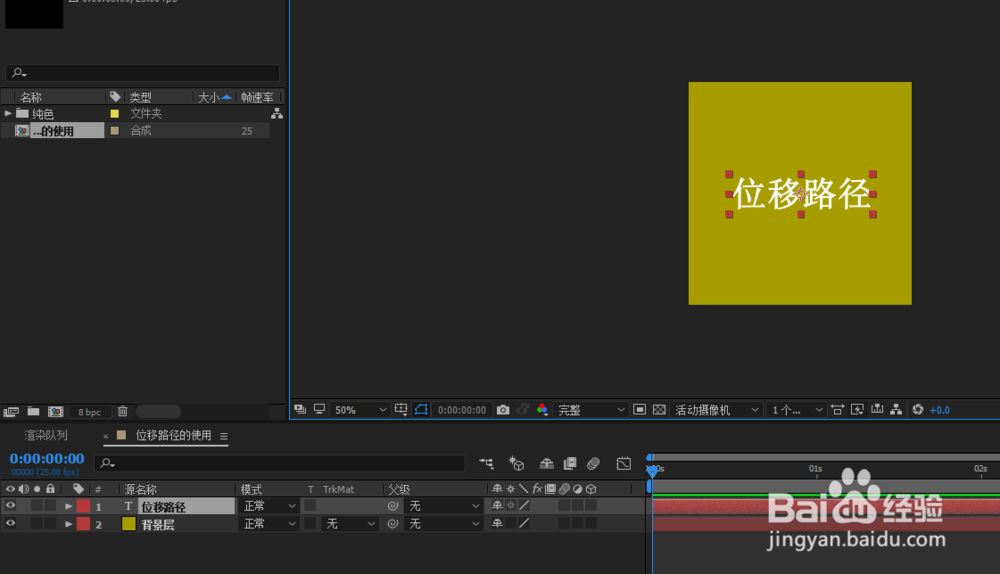The image size is (1000, 574).
Task: Open parent dropdown for 背景层 layer
Action: pyautogui.click(x=444, y=524)
